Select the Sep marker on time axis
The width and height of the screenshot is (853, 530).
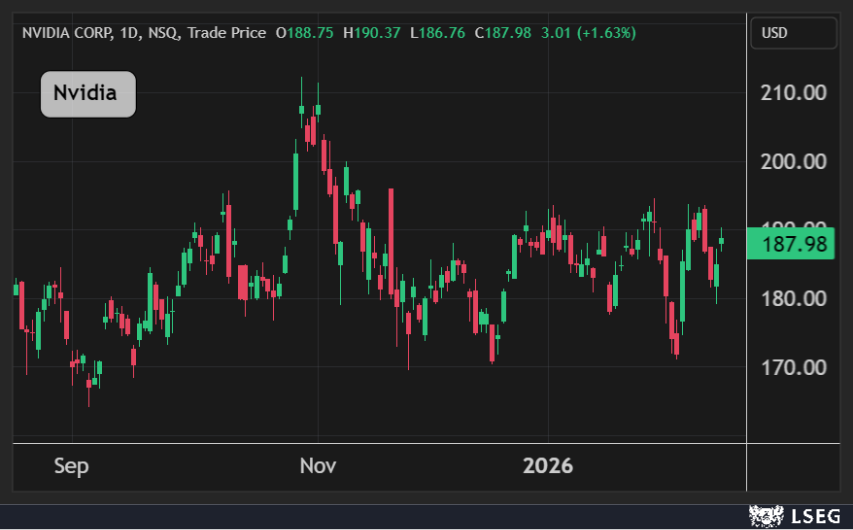point(71,466)
